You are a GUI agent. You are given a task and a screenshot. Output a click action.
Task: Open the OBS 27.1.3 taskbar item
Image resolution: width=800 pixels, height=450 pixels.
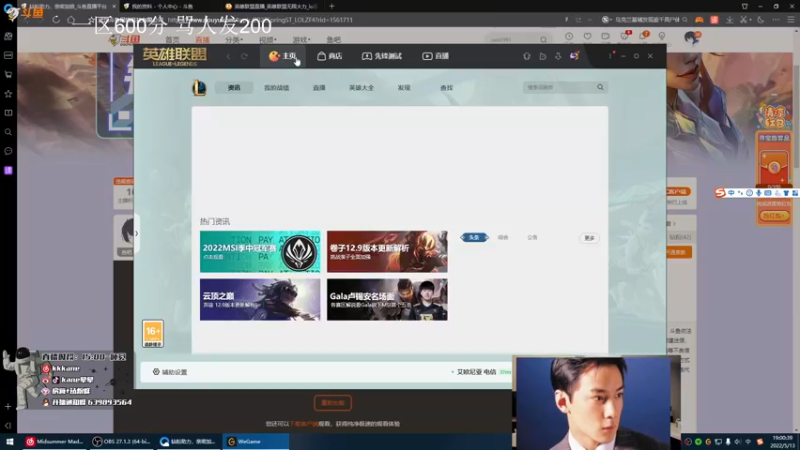click(122, 442)
